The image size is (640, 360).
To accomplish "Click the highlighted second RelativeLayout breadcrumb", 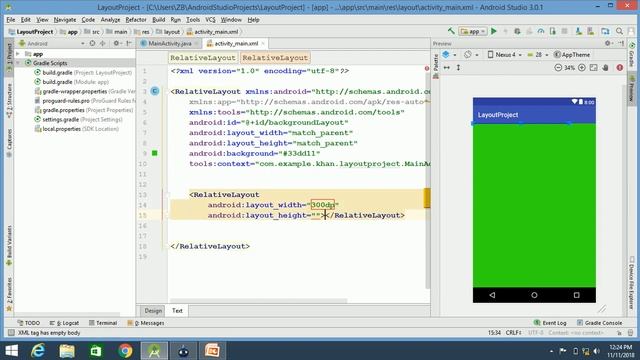I will 275,58.
